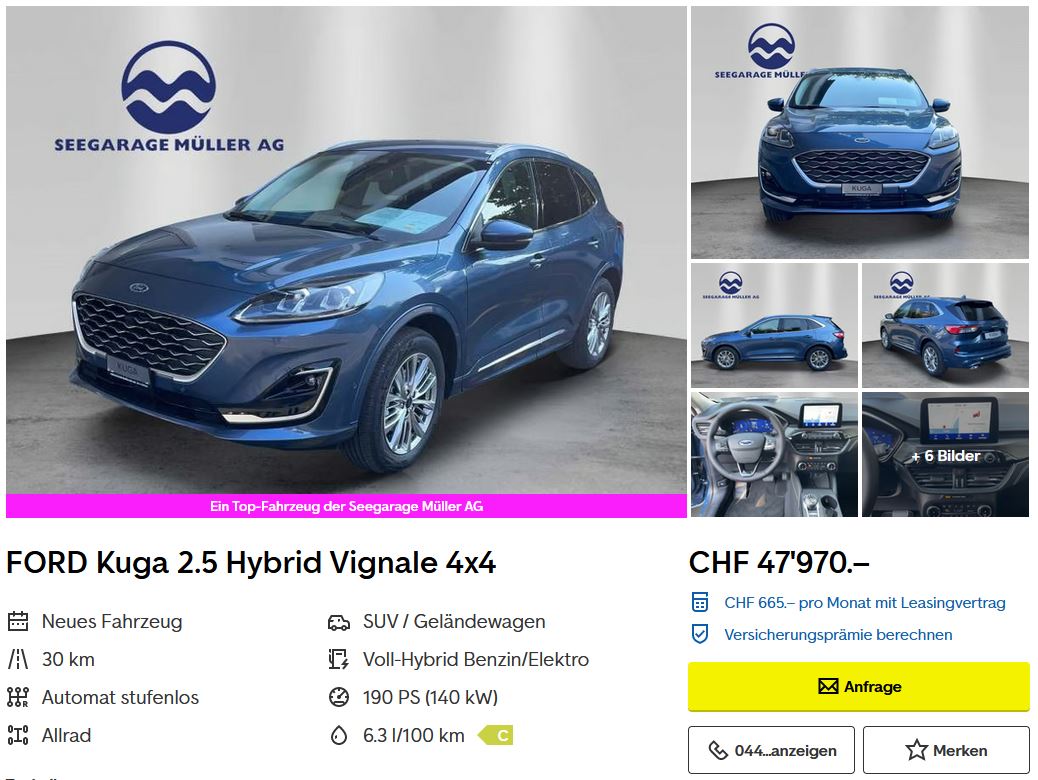
Task: Click the speedometer icon next to 190 PS
Action: [338, 697]
